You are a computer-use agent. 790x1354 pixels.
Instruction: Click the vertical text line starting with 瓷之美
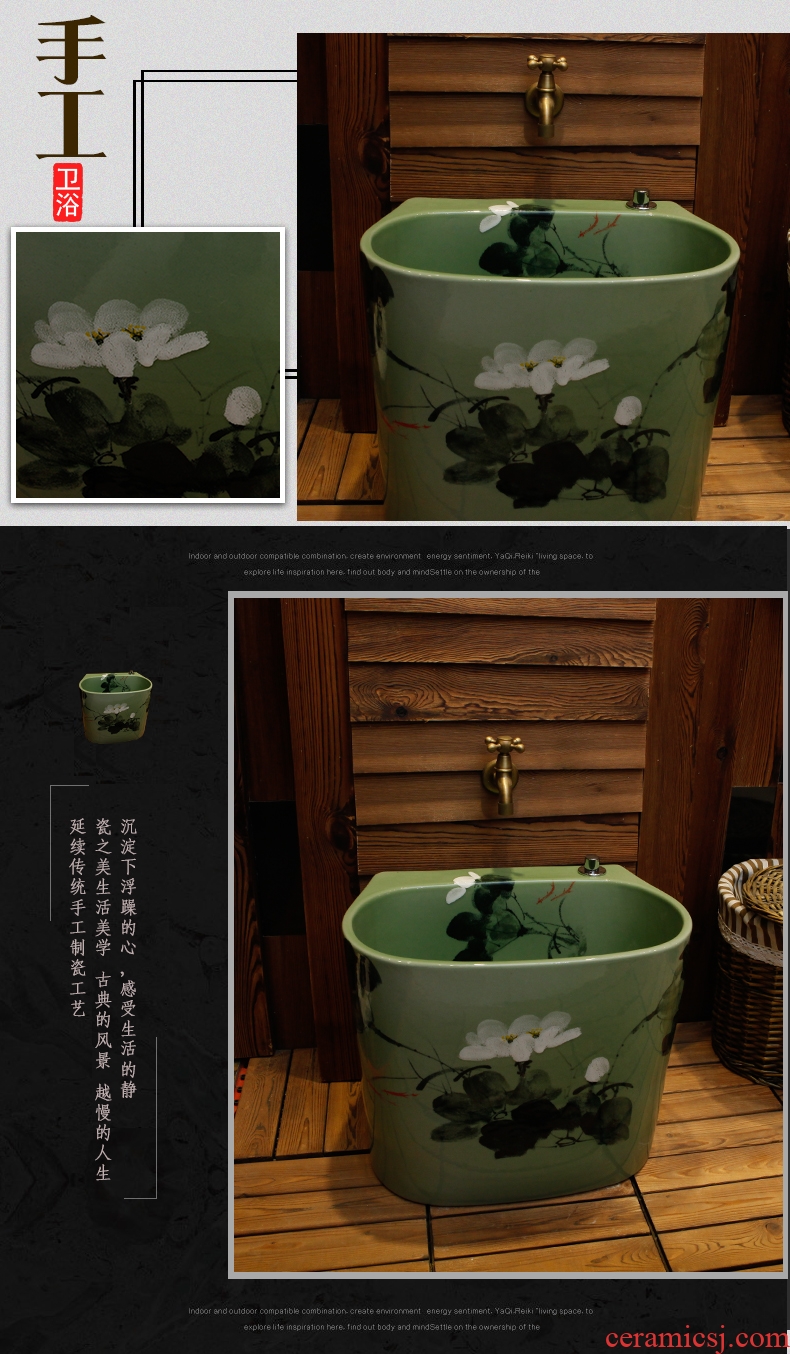click(x=103, y=998)
